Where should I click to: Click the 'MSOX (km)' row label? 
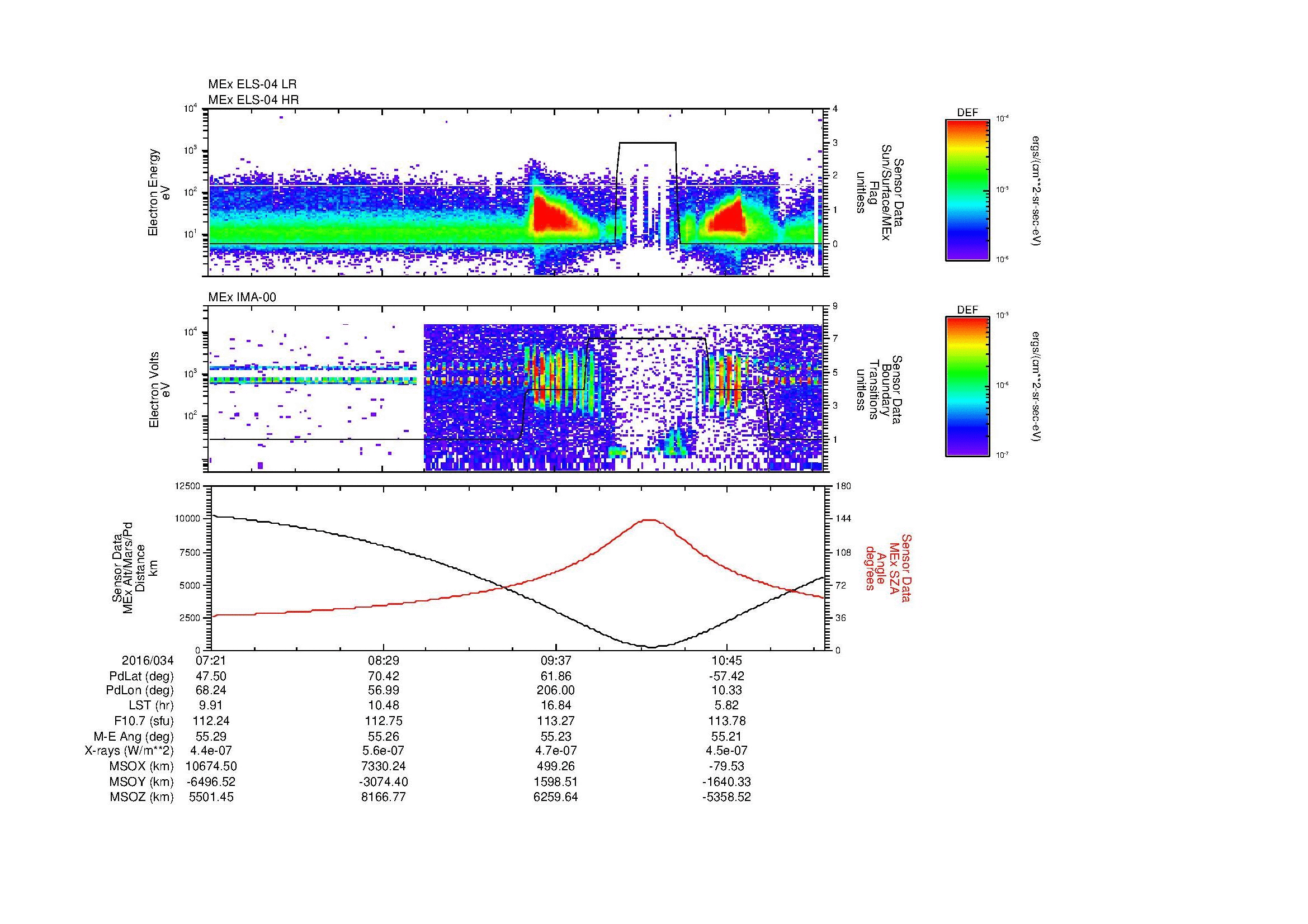(x=142, y=766)
